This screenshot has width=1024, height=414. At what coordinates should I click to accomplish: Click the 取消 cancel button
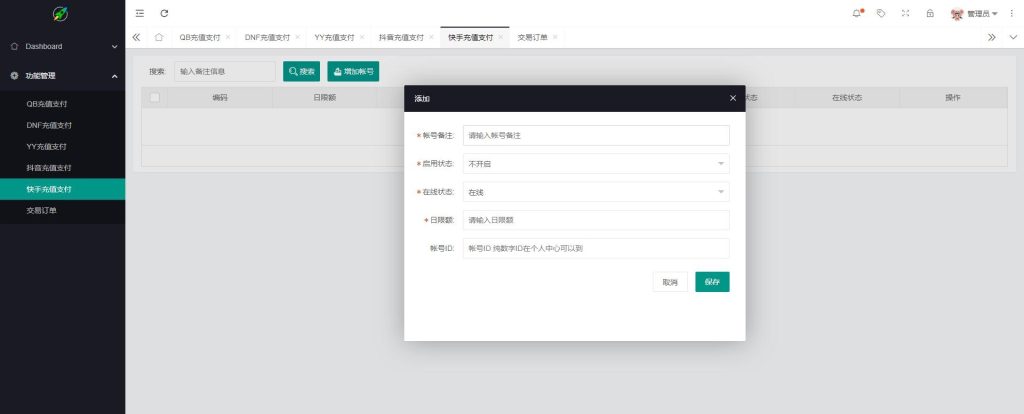pos(670,282)
